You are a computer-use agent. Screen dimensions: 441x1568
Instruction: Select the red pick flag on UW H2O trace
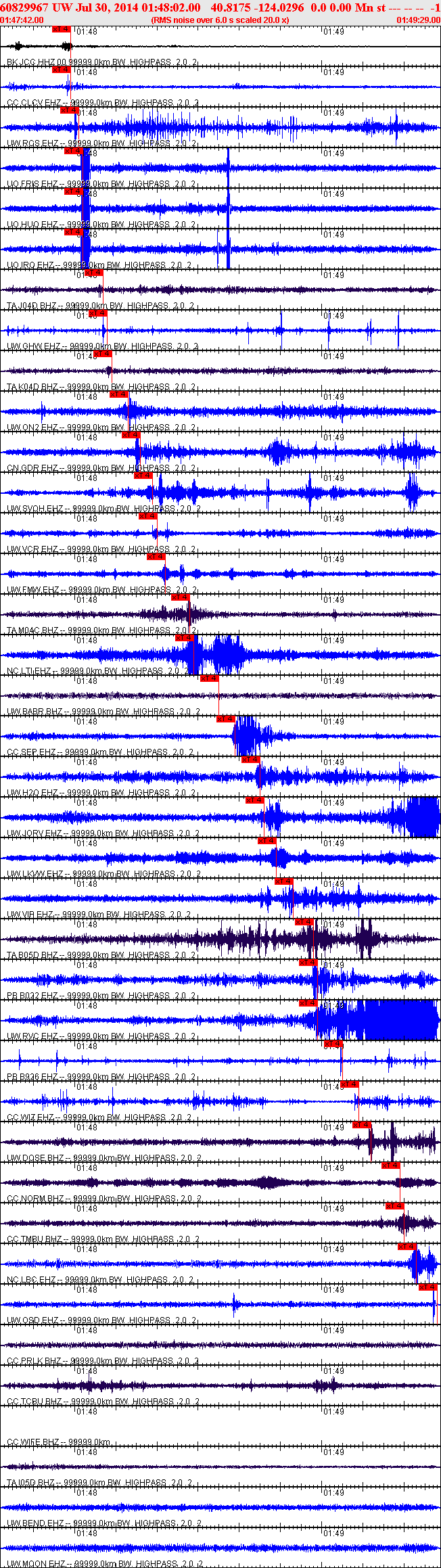(x=250, y=760)
